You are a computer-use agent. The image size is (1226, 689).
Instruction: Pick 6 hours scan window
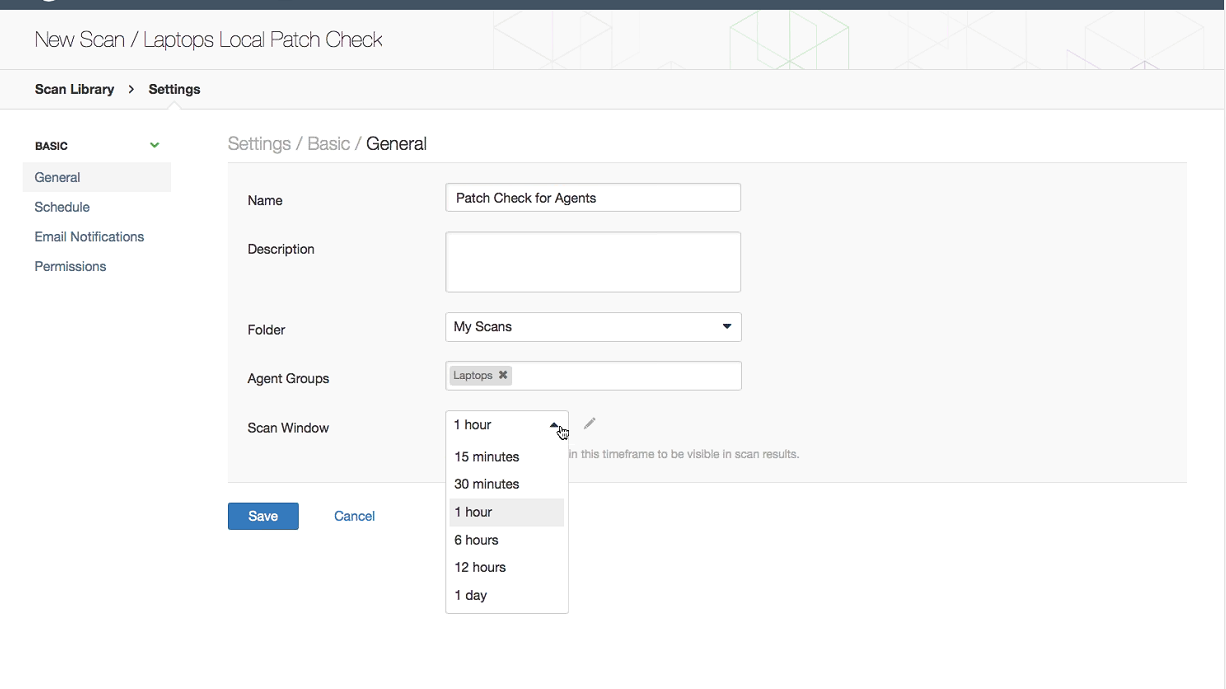pyautogui.click(x=477, y=540)
